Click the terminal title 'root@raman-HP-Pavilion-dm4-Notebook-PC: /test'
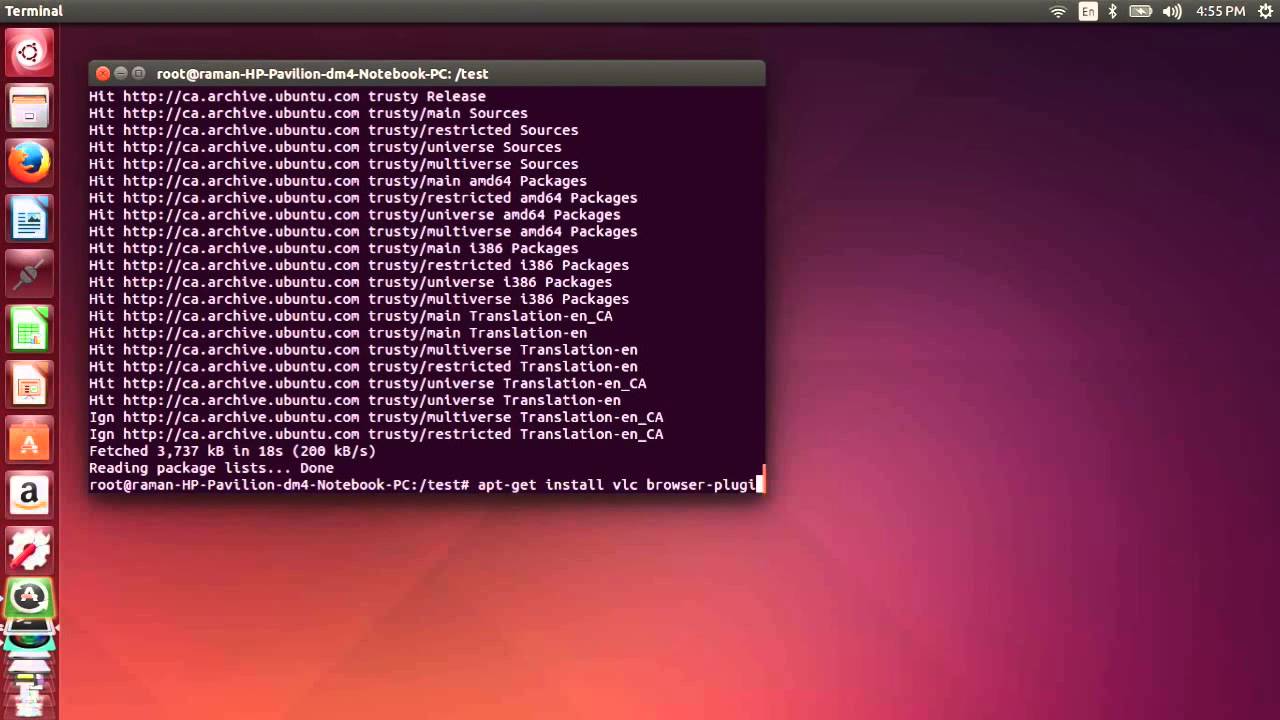 [x=322, y=74]
